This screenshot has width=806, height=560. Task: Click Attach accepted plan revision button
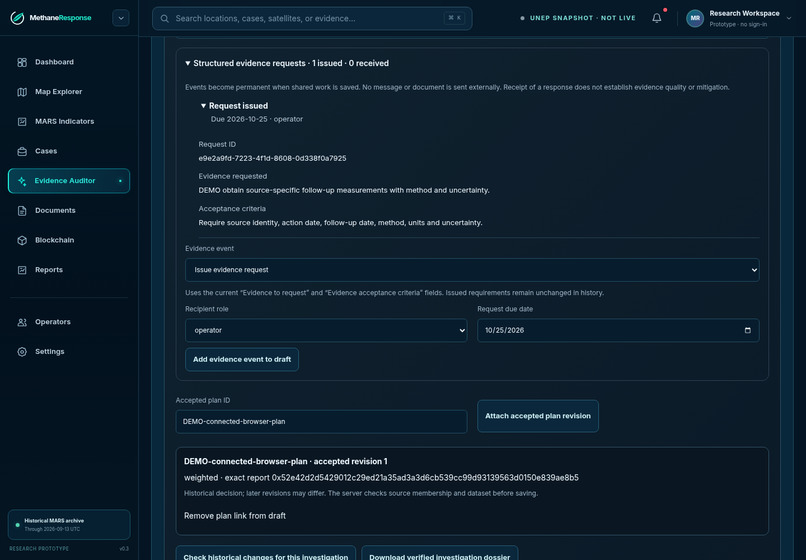coord(538,416)
